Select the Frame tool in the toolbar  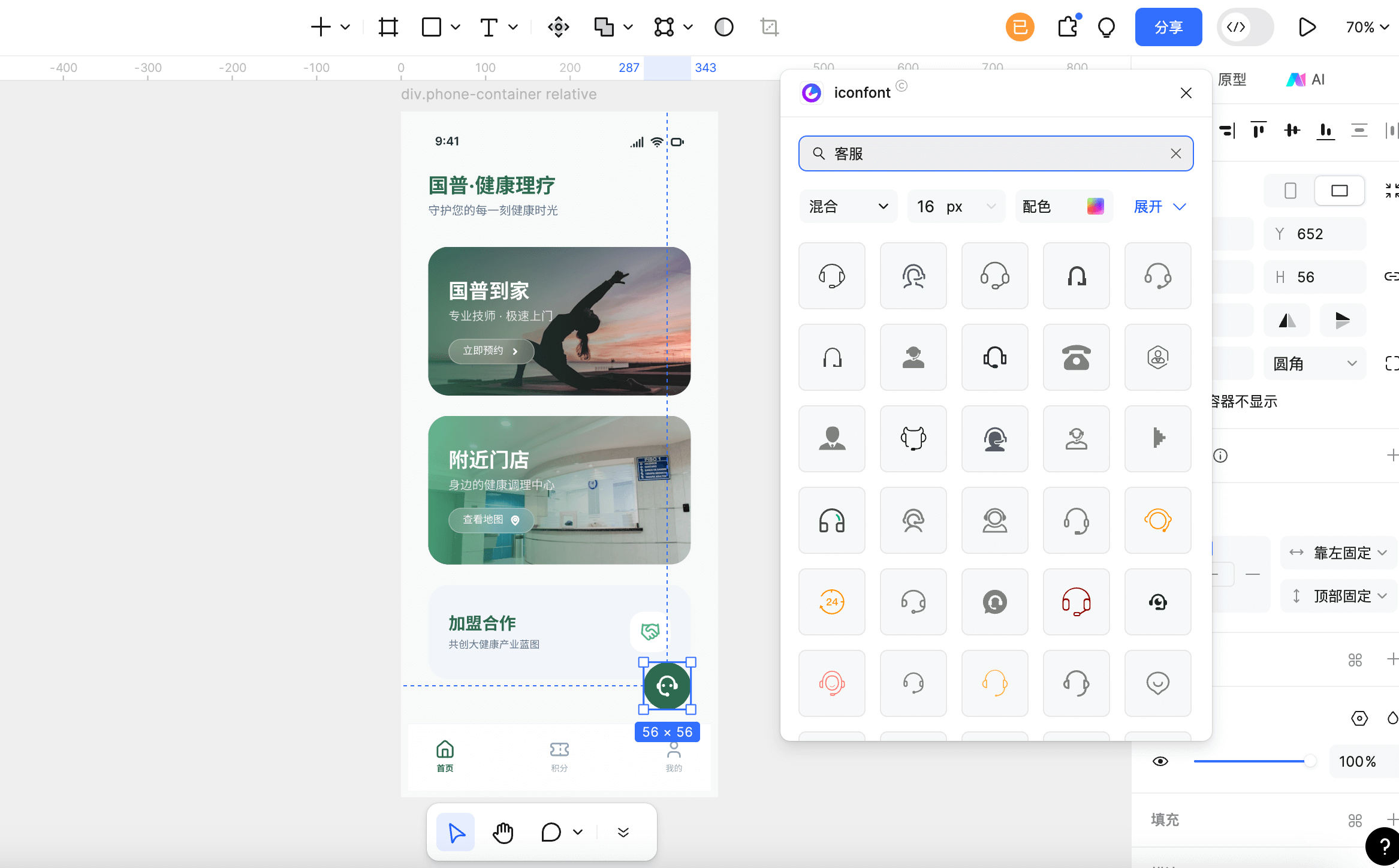pyautogui.click(x=388, y=27)
